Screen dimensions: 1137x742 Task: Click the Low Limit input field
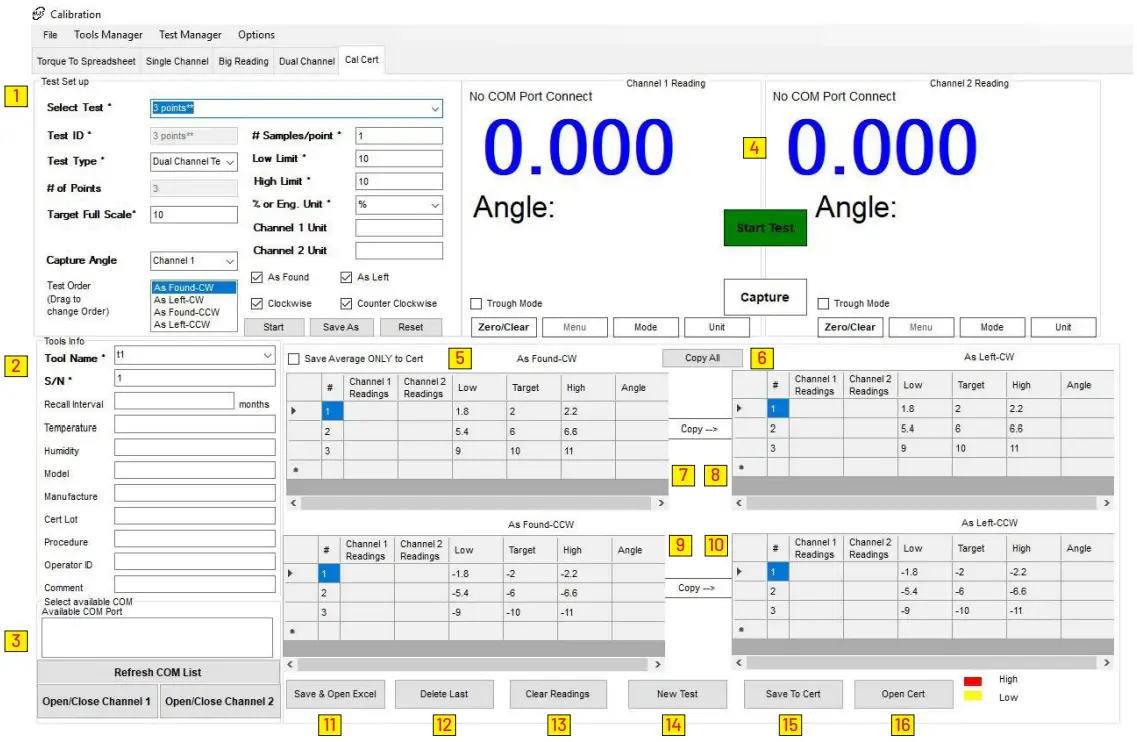[399, 159]
